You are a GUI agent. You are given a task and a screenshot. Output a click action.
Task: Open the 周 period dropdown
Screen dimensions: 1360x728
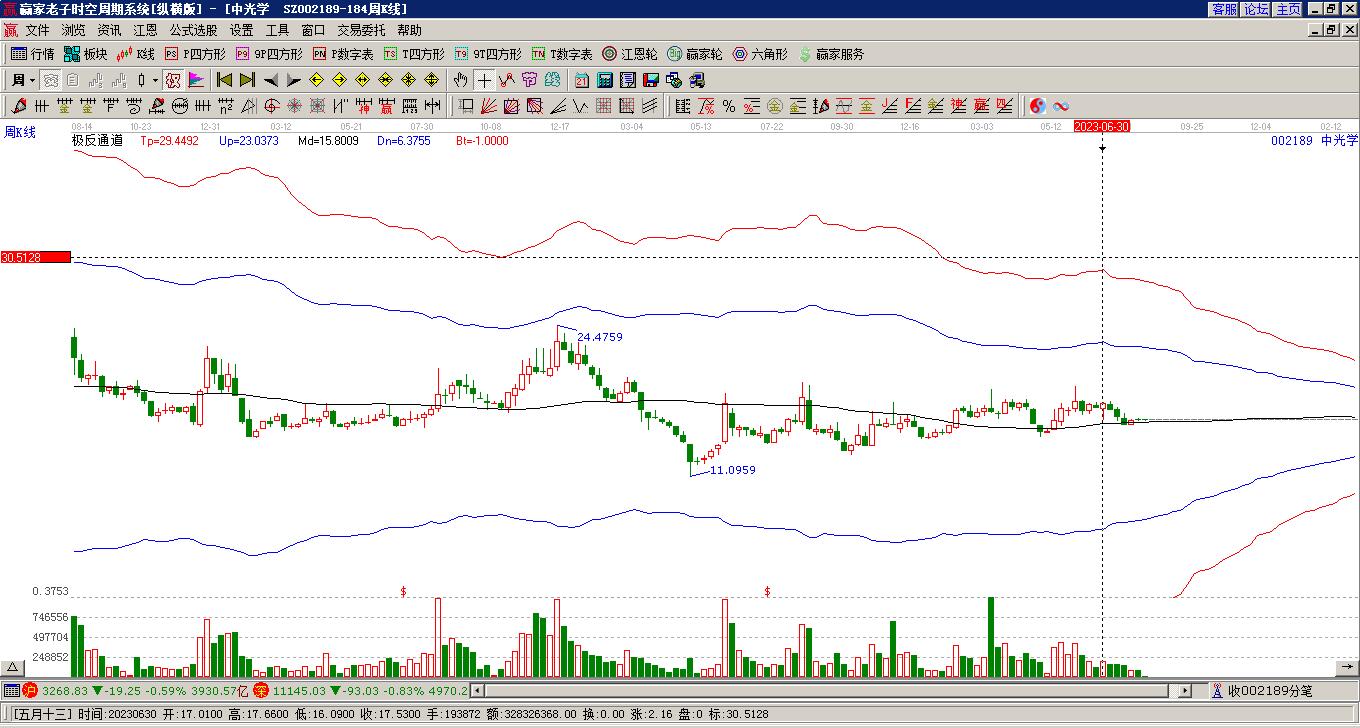23,80
